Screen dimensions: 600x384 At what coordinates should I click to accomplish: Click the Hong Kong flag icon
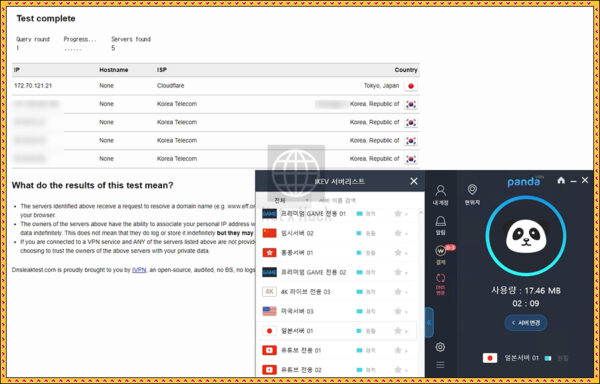pos(269,252)
